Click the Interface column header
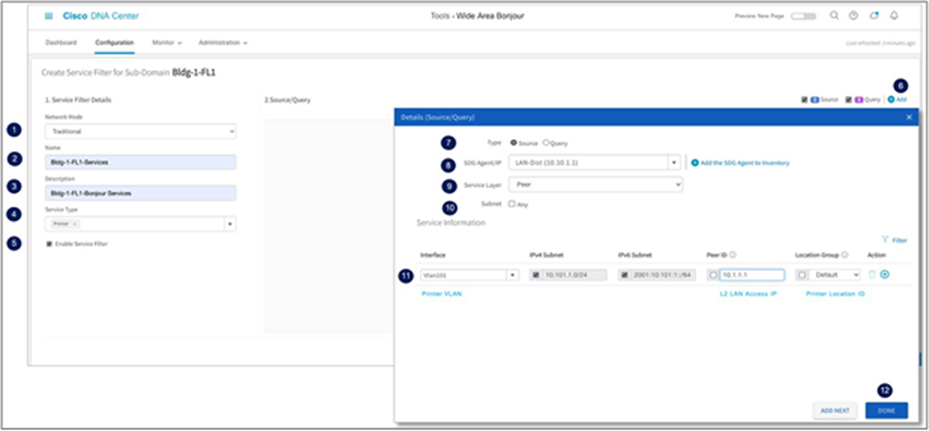The height and width of the screenshot is (431, 929). [x=433, y=255]
